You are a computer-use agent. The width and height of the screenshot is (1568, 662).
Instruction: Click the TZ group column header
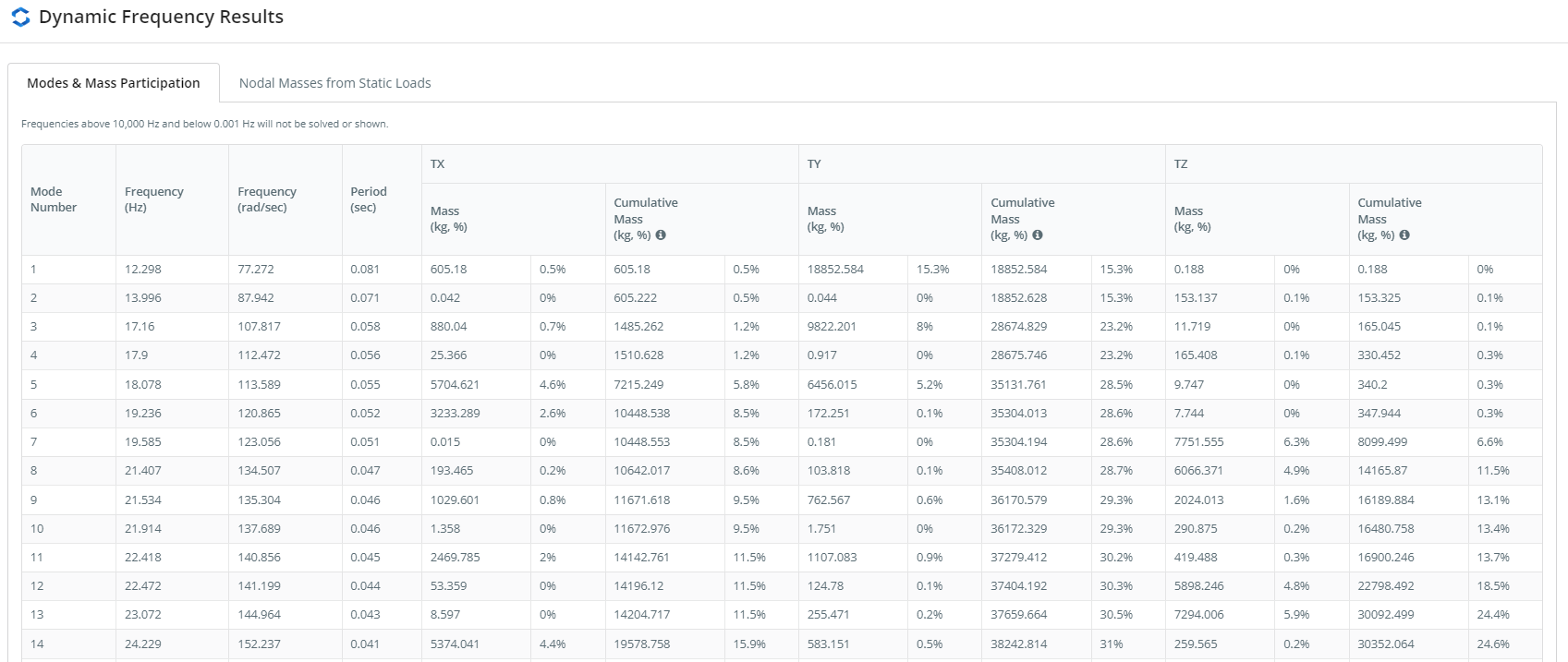1181,164
